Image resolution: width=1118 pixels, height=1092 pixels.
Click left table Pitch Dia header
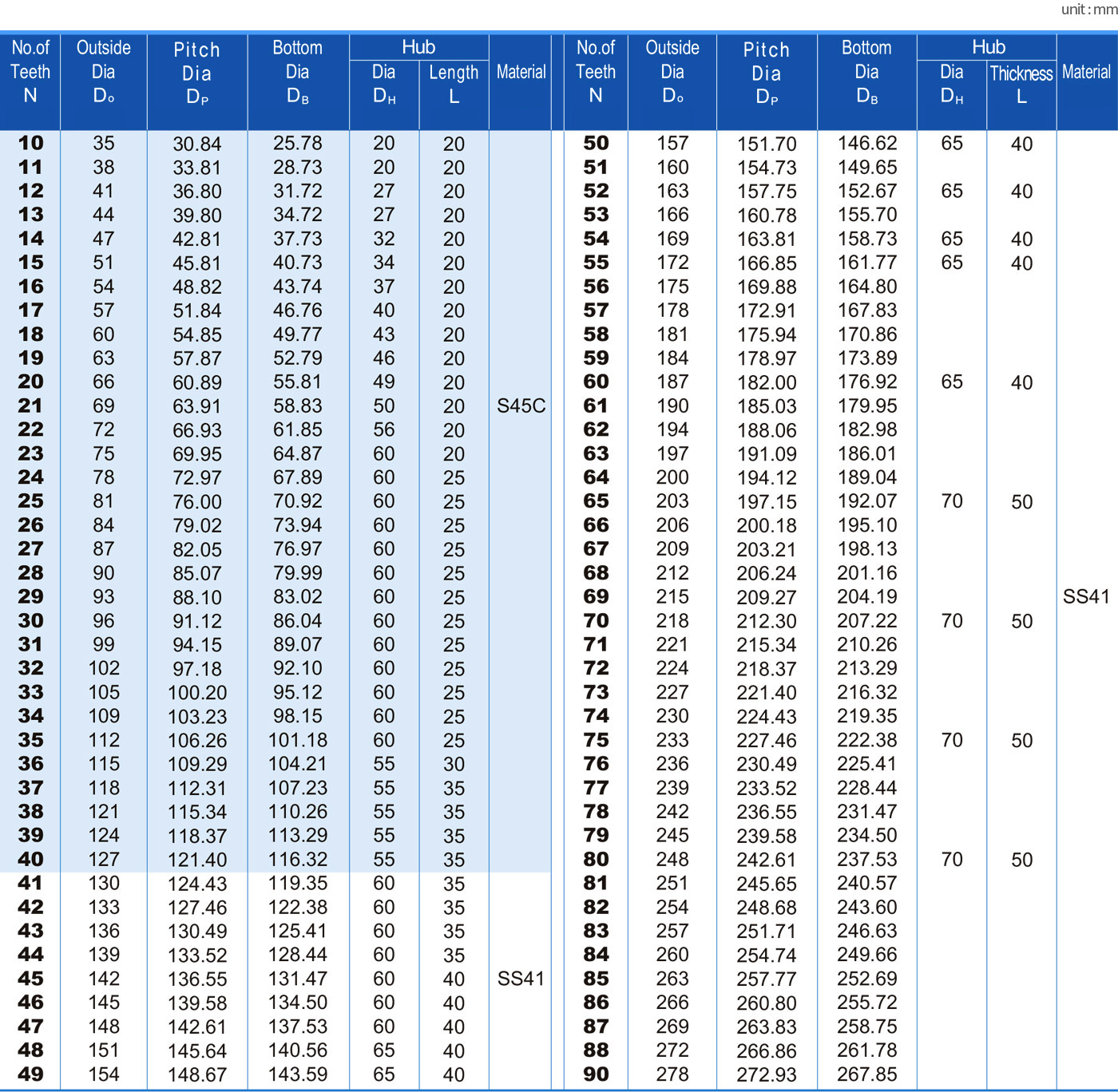click(197, 73)
